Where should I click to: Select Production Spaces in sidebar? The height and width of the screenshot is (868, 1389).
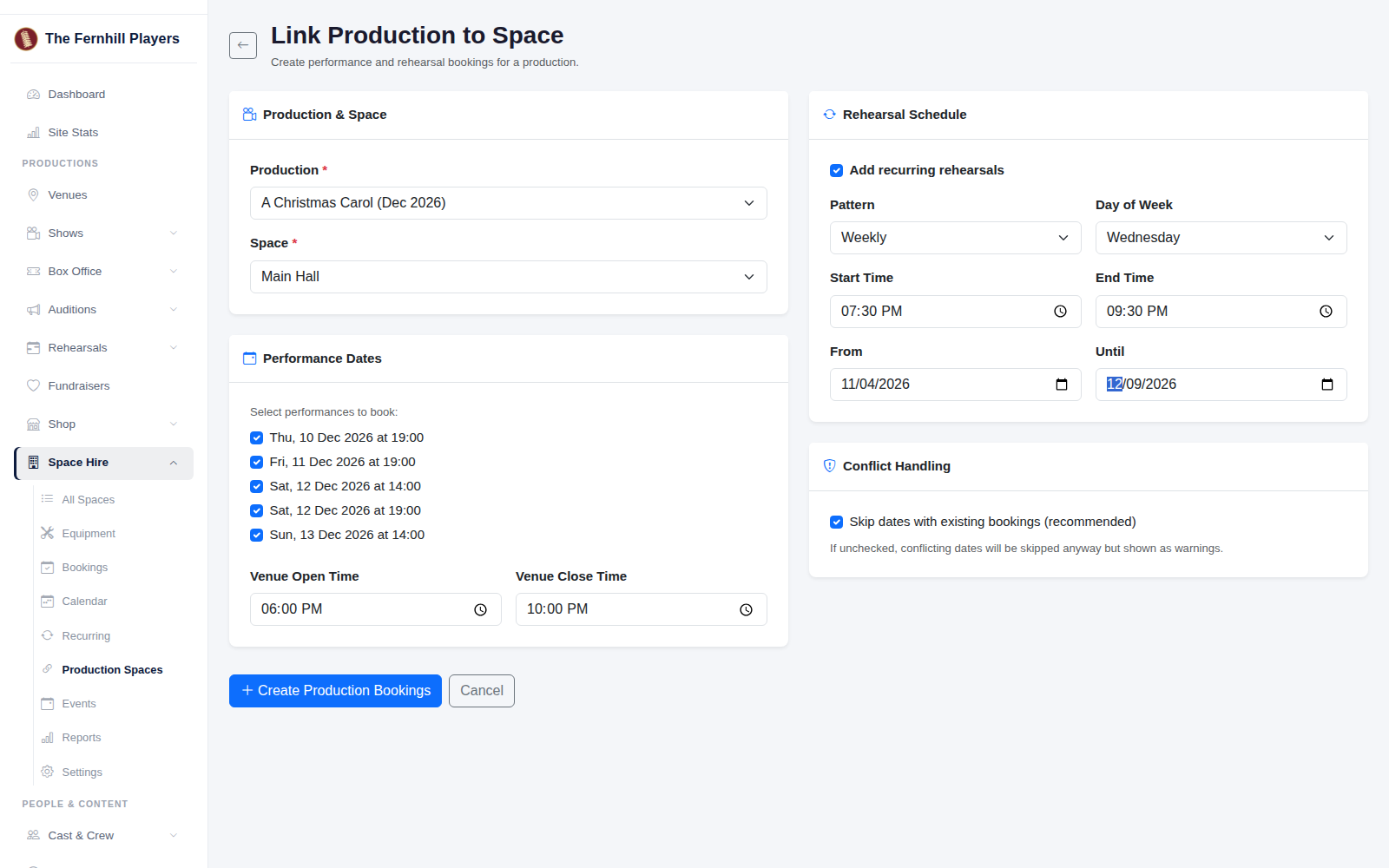point(112,670)
